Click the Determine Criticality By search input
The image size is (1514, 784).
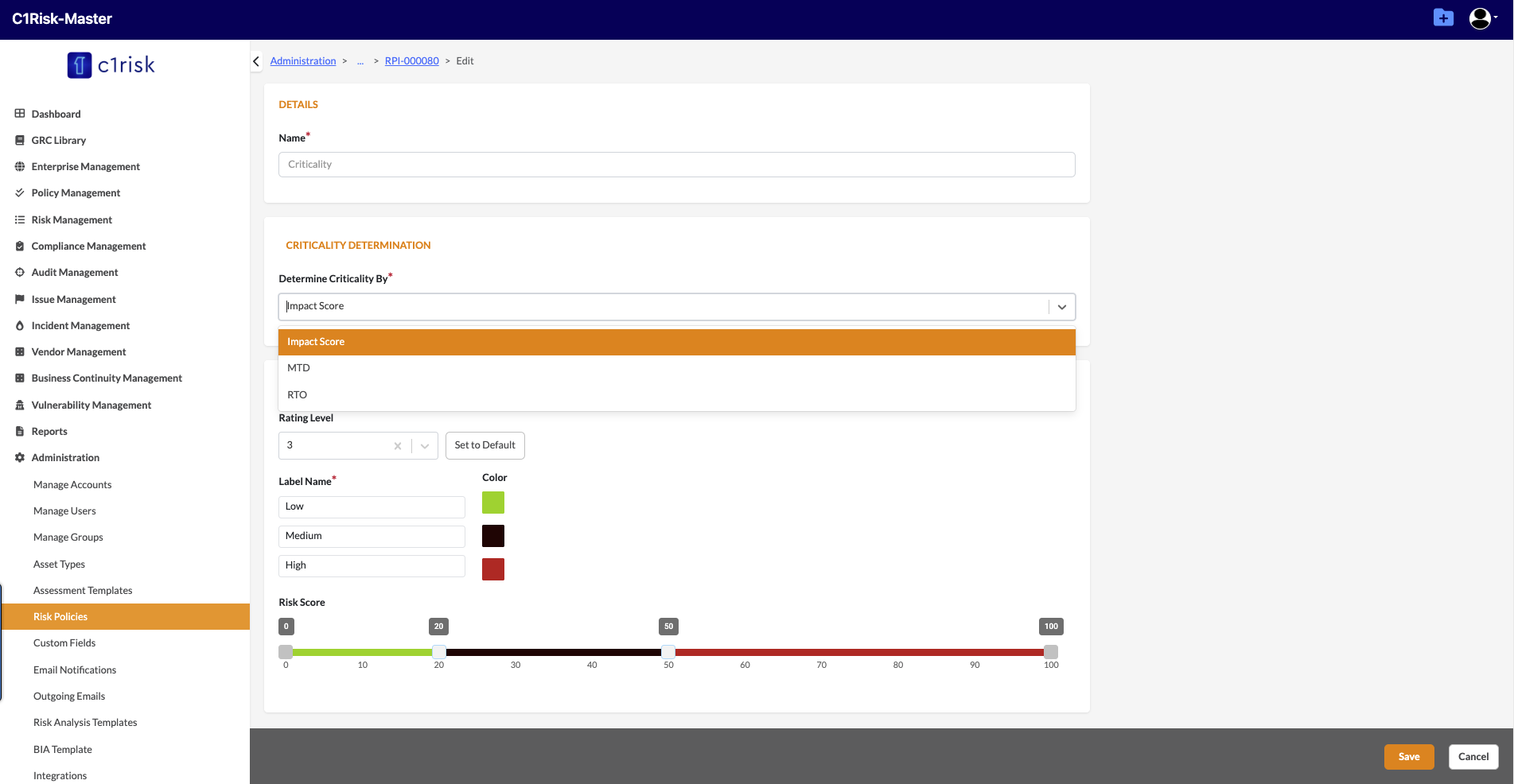664,306
